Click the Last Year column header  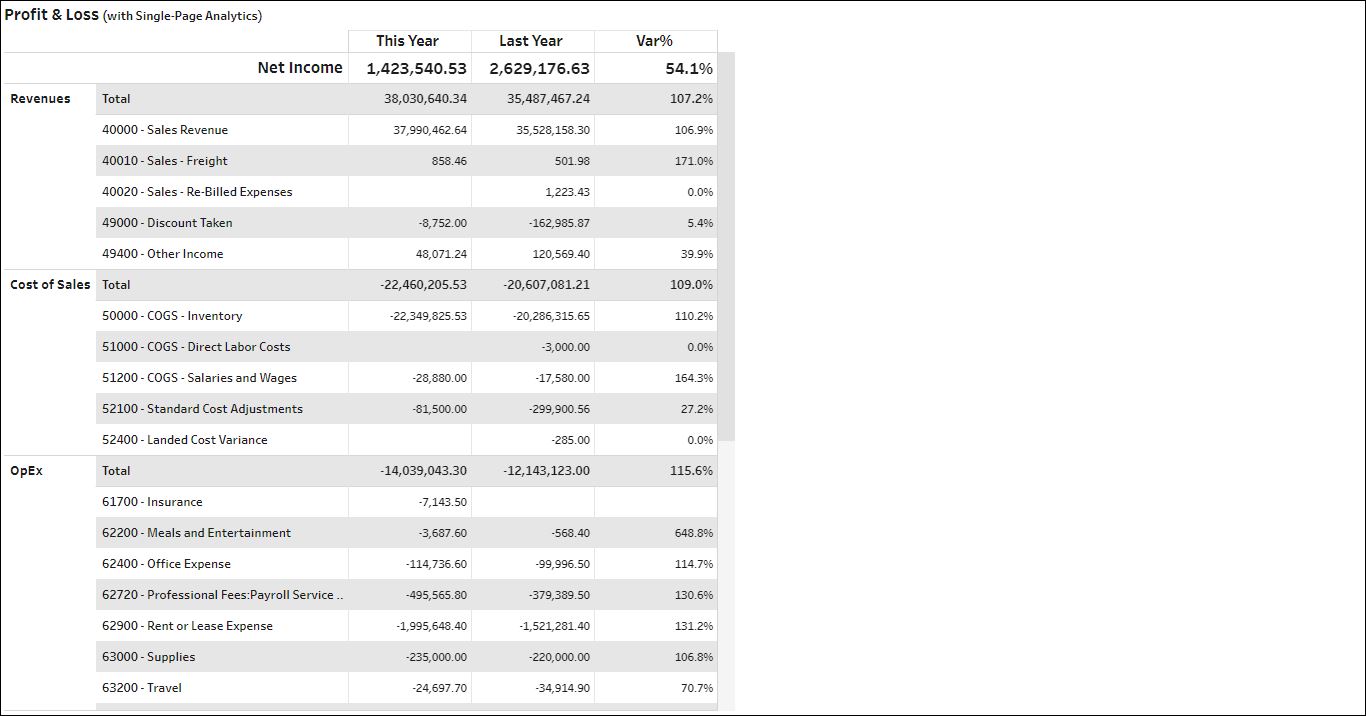coord(530,41)
